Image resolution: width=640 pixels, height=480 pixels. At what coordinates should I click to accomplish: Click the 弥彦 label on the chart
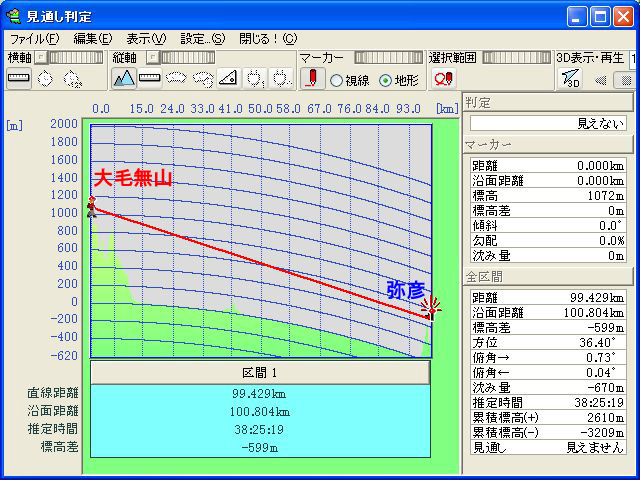click(406, 291)
